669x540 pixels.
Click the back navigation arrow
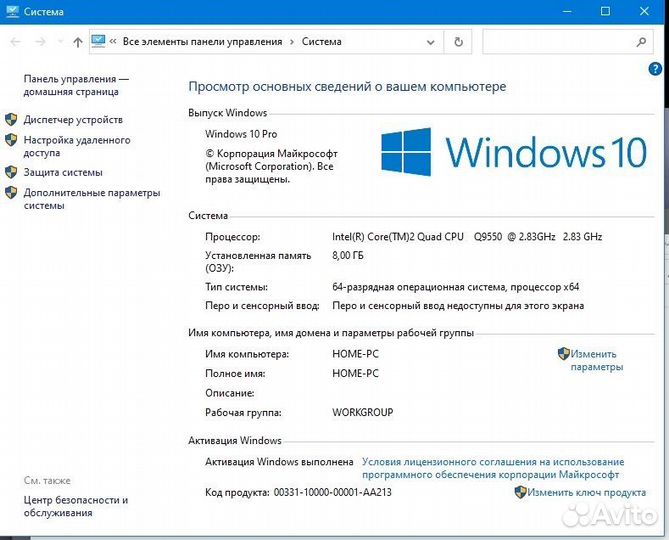click(15, 42)
